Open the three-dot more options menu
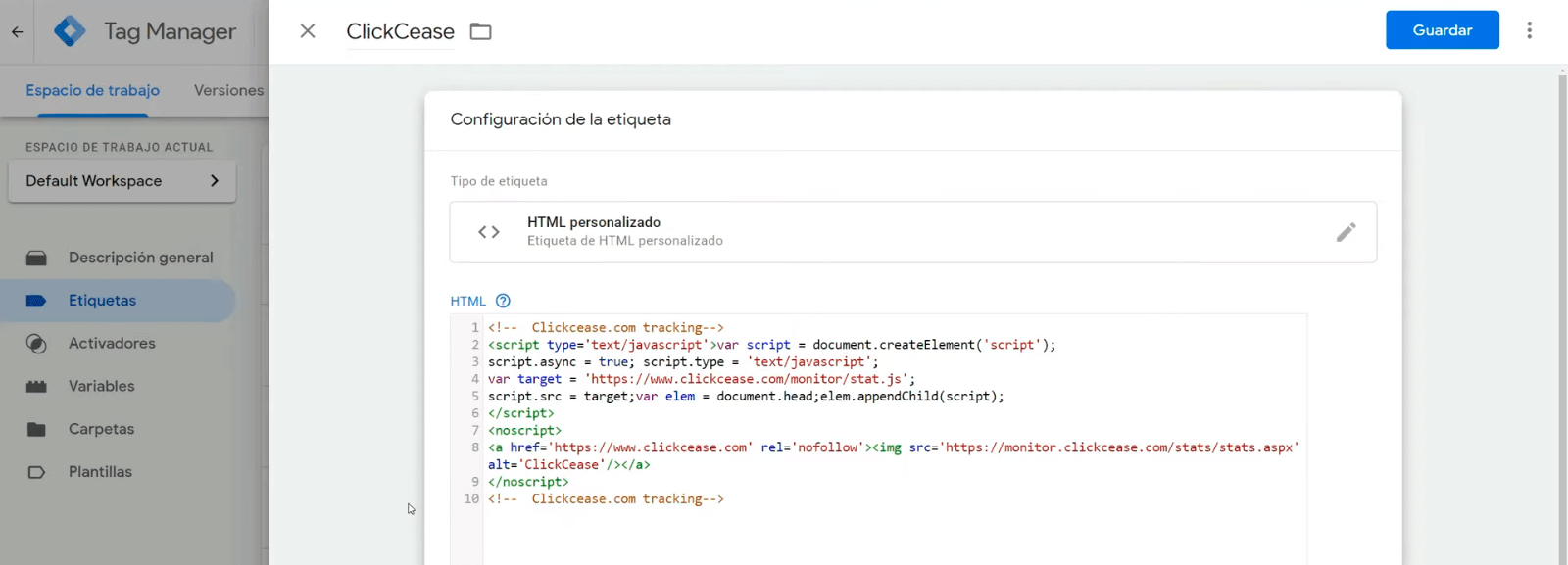1568x565 pixels. 1529,30
